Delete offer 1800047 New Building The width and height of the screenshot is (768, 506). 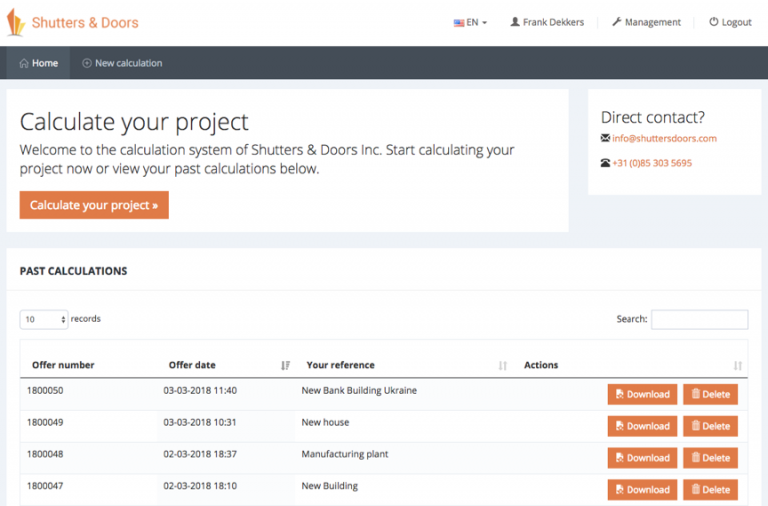710,490
